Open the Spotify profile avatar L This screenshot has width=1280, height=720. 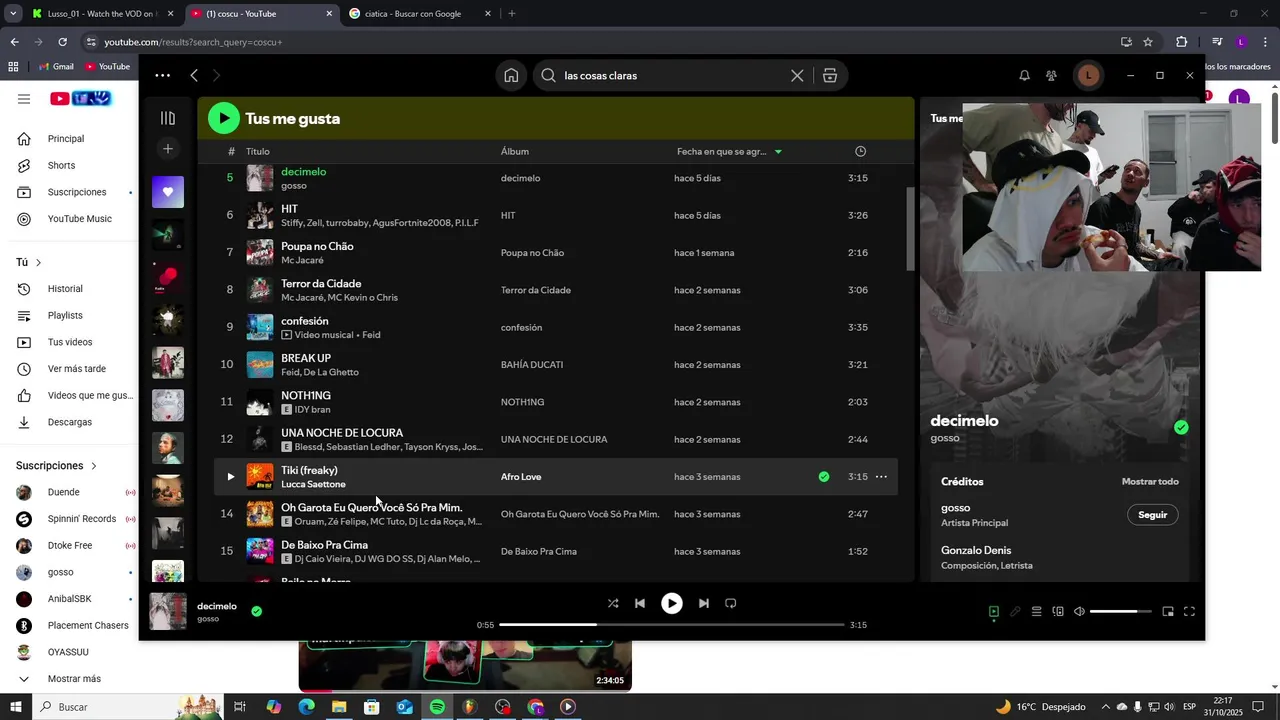pos(1088,76)
